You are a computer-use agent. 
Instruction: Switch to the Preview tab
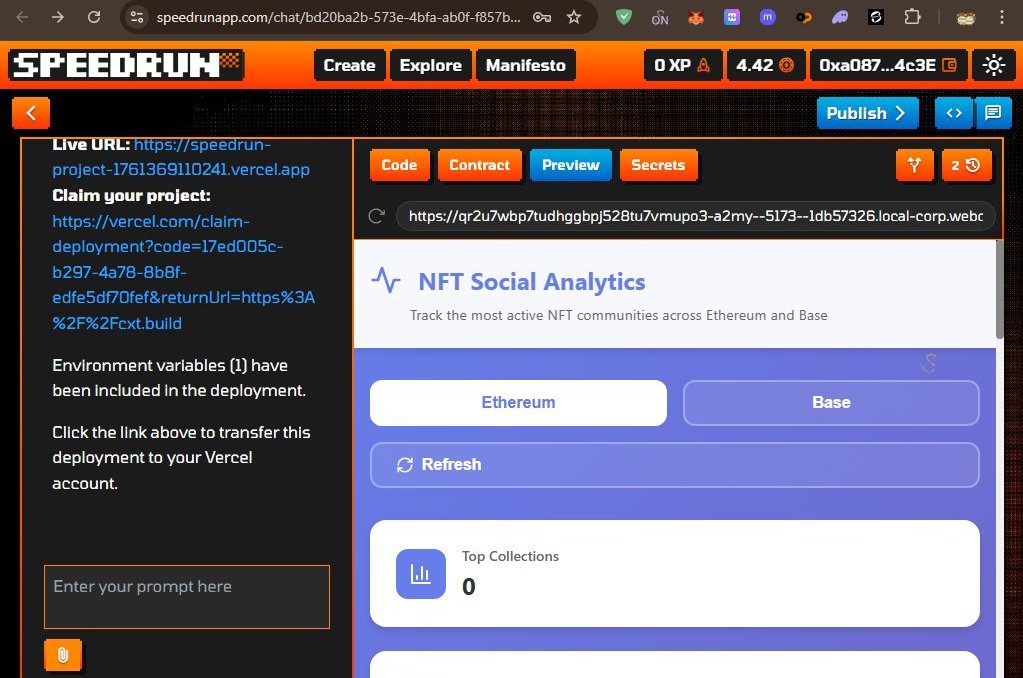click(571, 165)
